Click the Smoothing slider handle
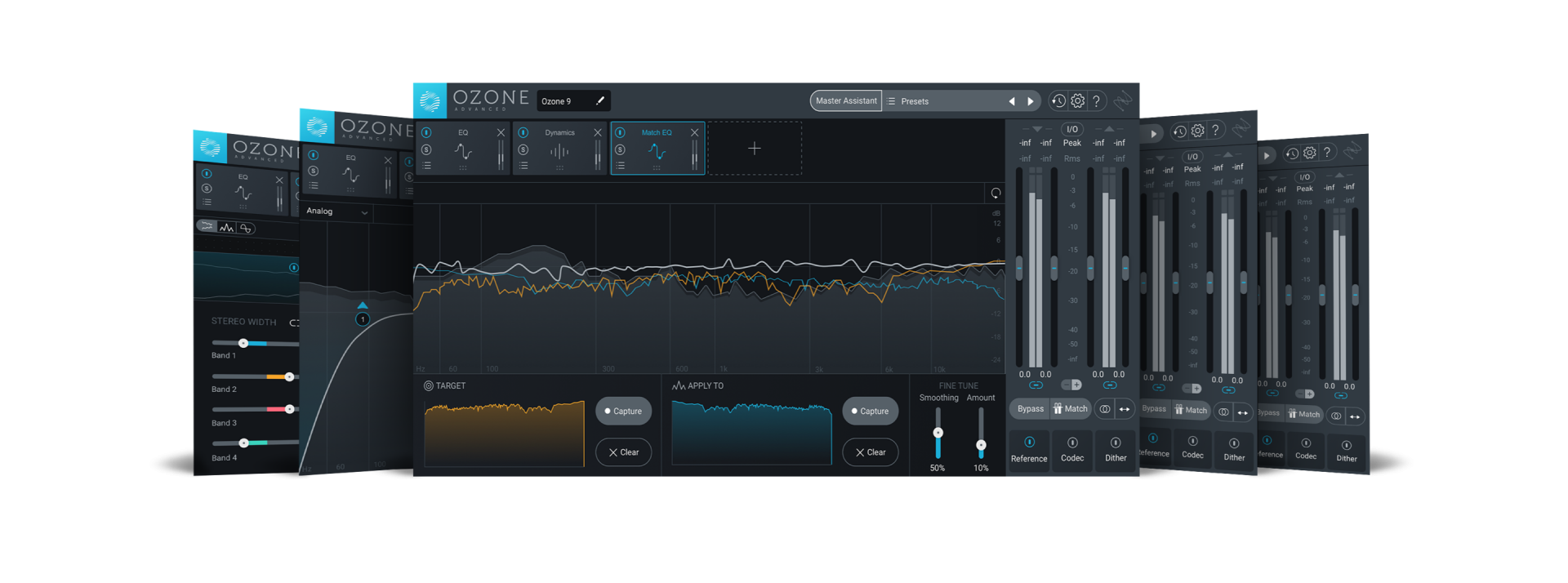The height and width of the screenshot is (583, 1568). pyautogui.click(x=938, y=433)
